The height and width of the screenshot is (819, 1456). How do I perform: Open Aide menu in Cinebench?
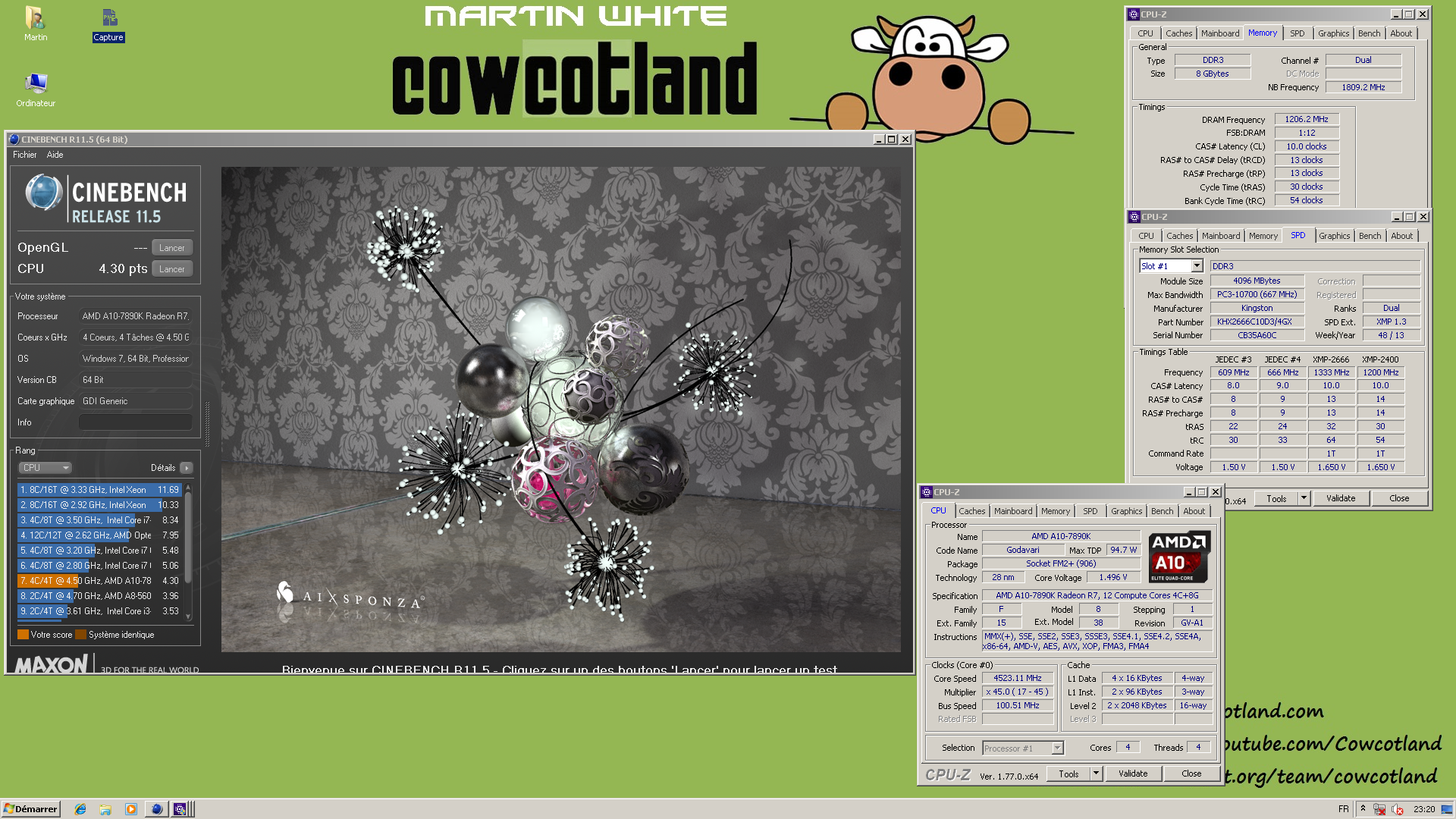click(x=55, y=155)
